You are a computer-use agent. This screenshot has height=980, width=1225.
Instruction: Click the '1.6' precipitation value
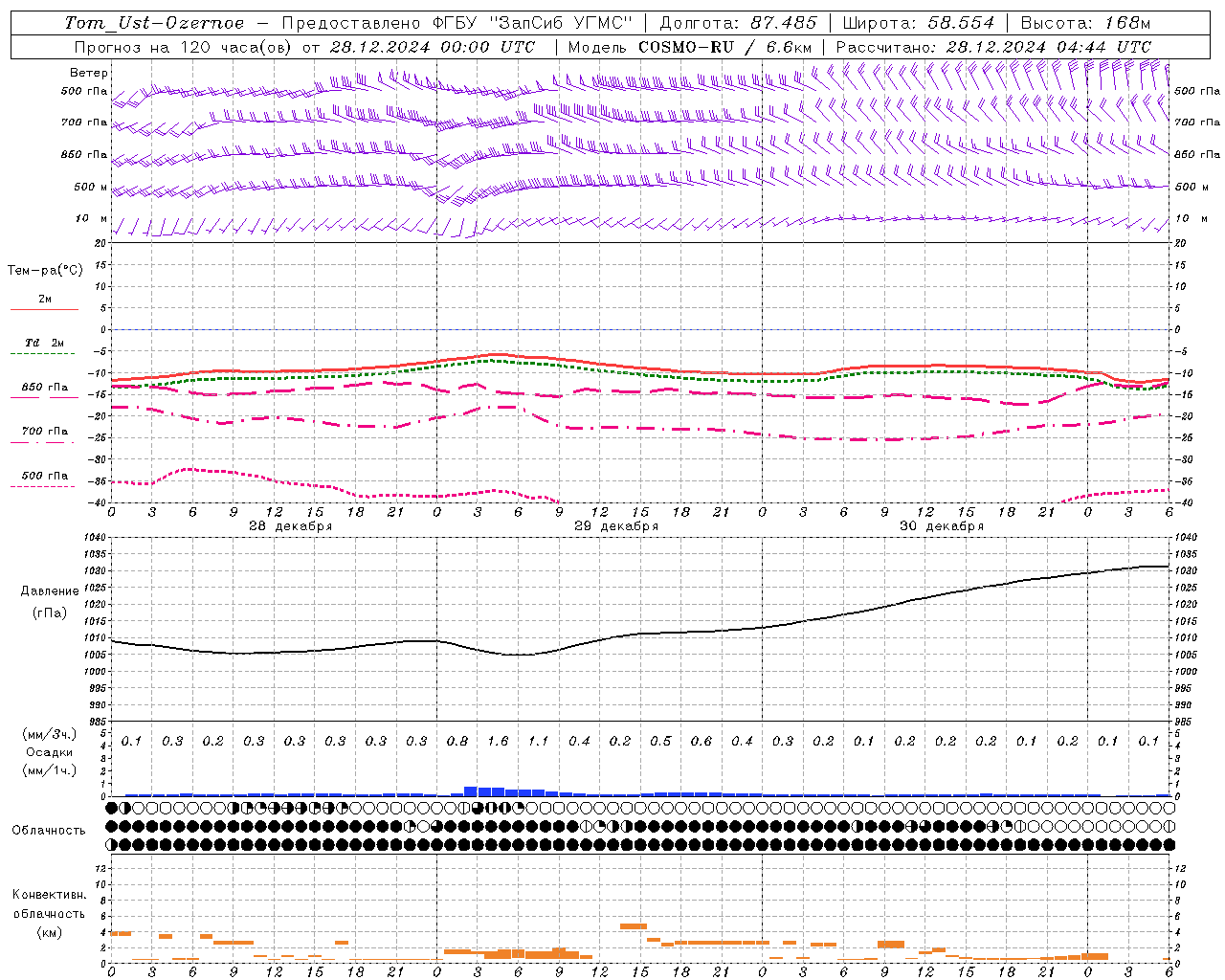coord(498,741)
